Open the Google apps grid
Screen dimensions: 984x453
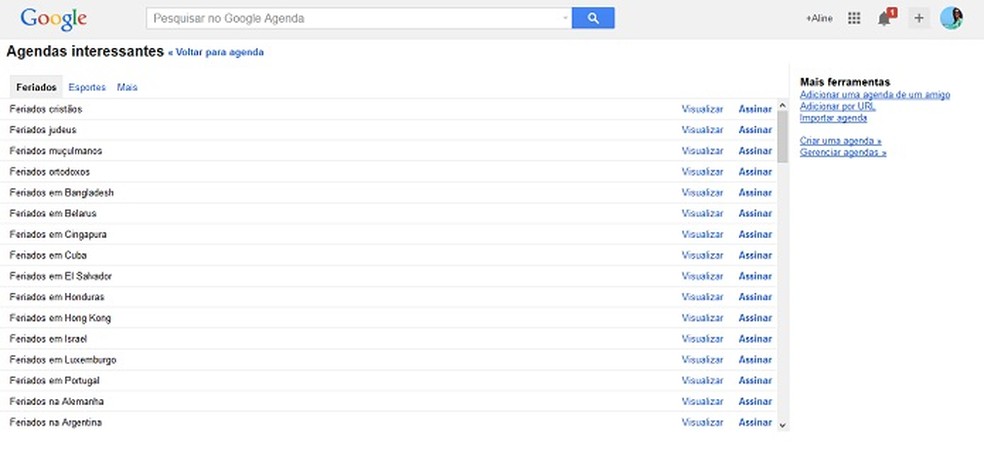[853, 18]
